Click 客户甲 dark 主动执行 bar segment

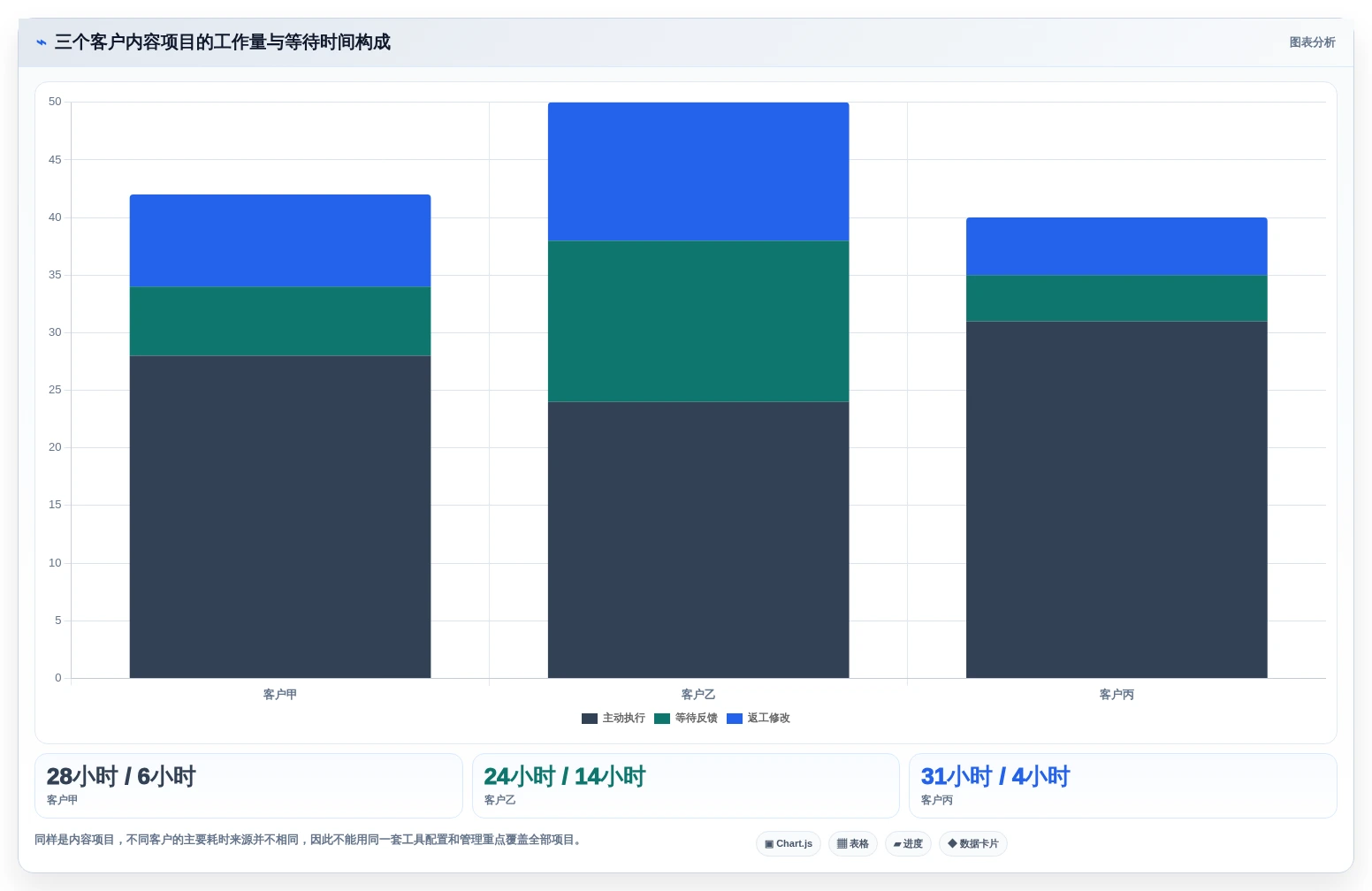(x=280, y=517)
